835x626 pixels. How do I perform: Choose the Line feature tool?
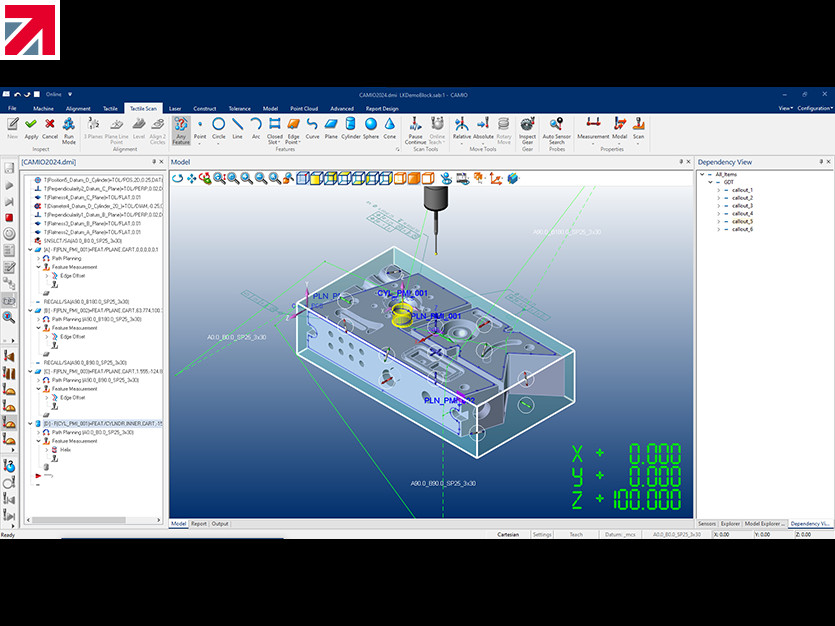click(x=238, y=128)
